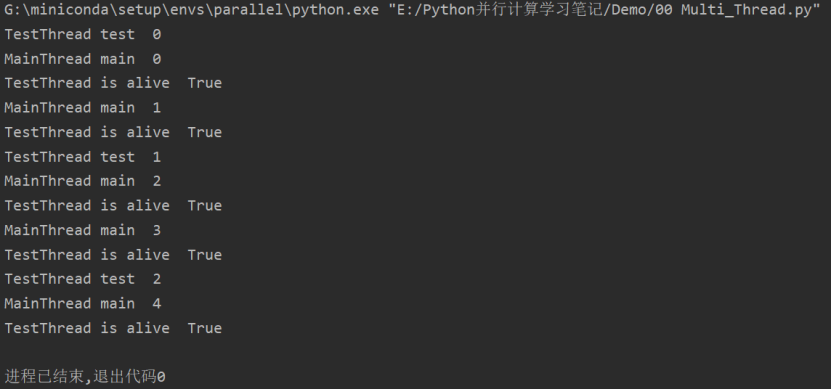Click the word 'True' in the last line
Screen dimensions: 831x390
(205, 329)
